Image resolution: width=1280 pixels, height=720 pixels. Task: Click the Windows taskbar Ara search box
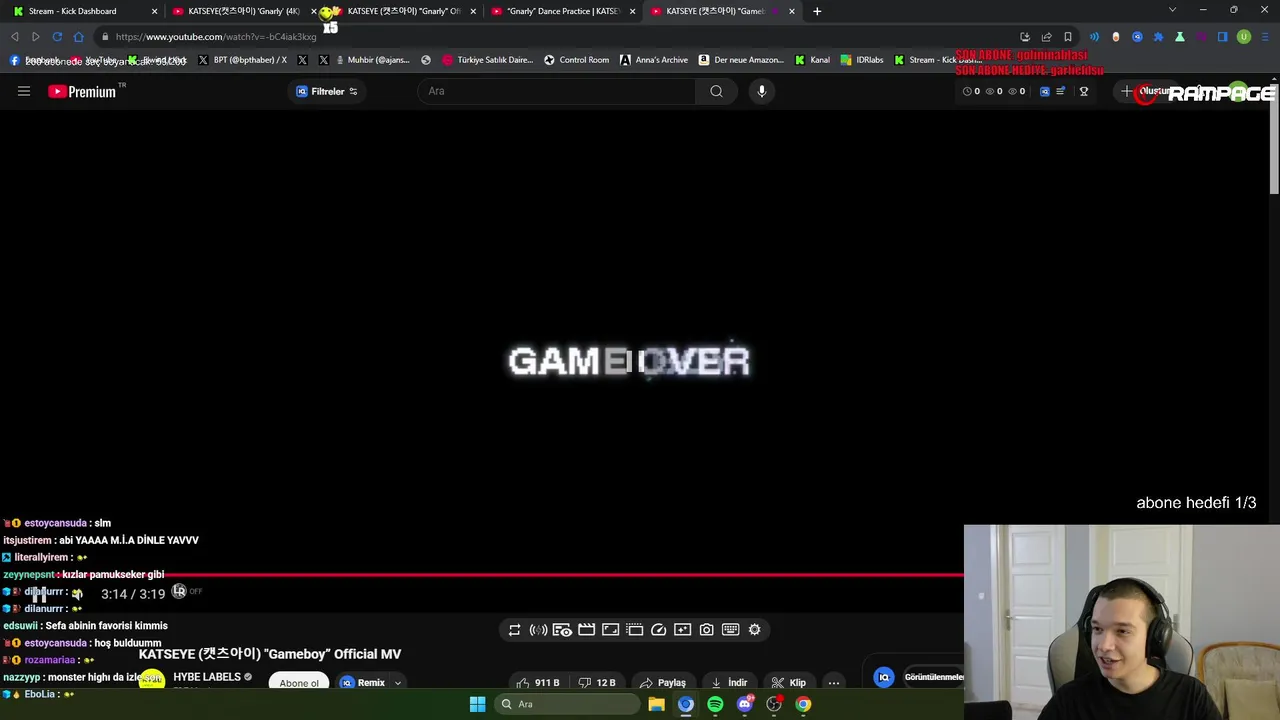567,704
